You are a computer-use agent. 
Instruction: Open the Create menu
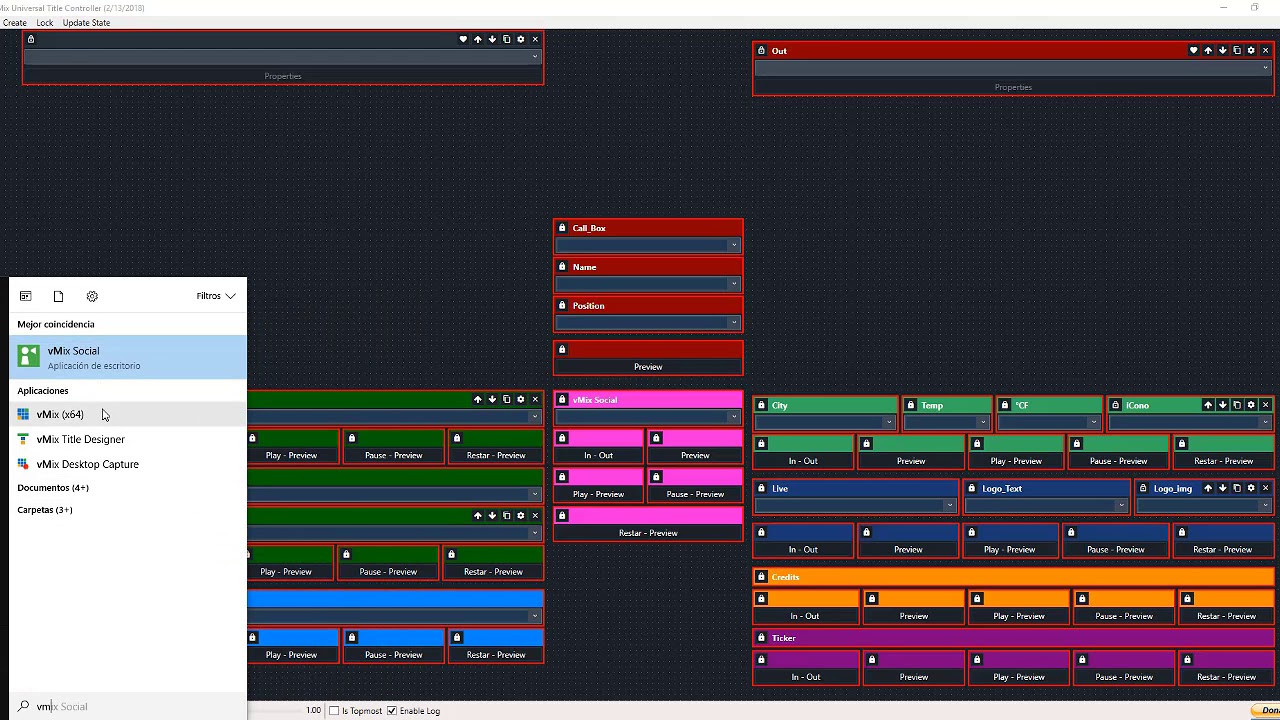tap(15, 22)
